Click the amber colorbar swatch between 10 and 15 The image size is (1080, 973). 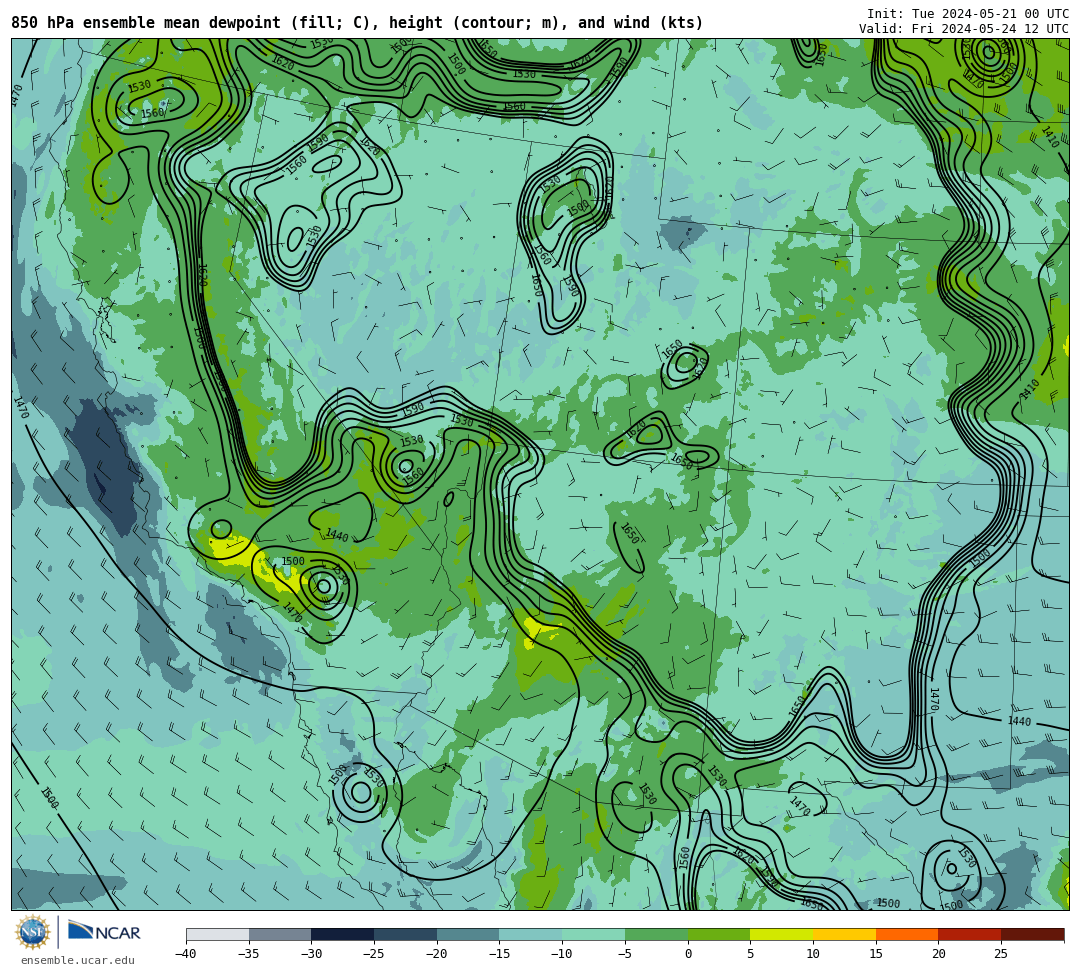coord(844,934)
